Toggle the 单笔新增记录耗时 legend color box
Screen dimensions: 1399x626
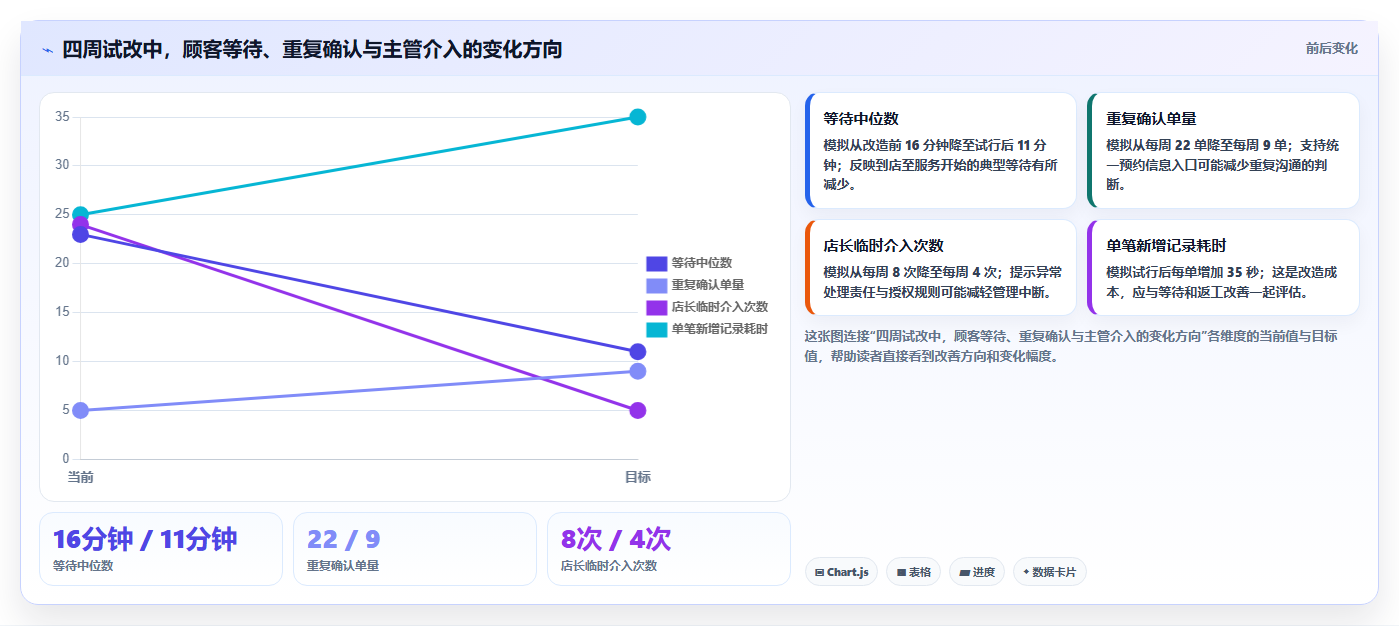point(656,329)
